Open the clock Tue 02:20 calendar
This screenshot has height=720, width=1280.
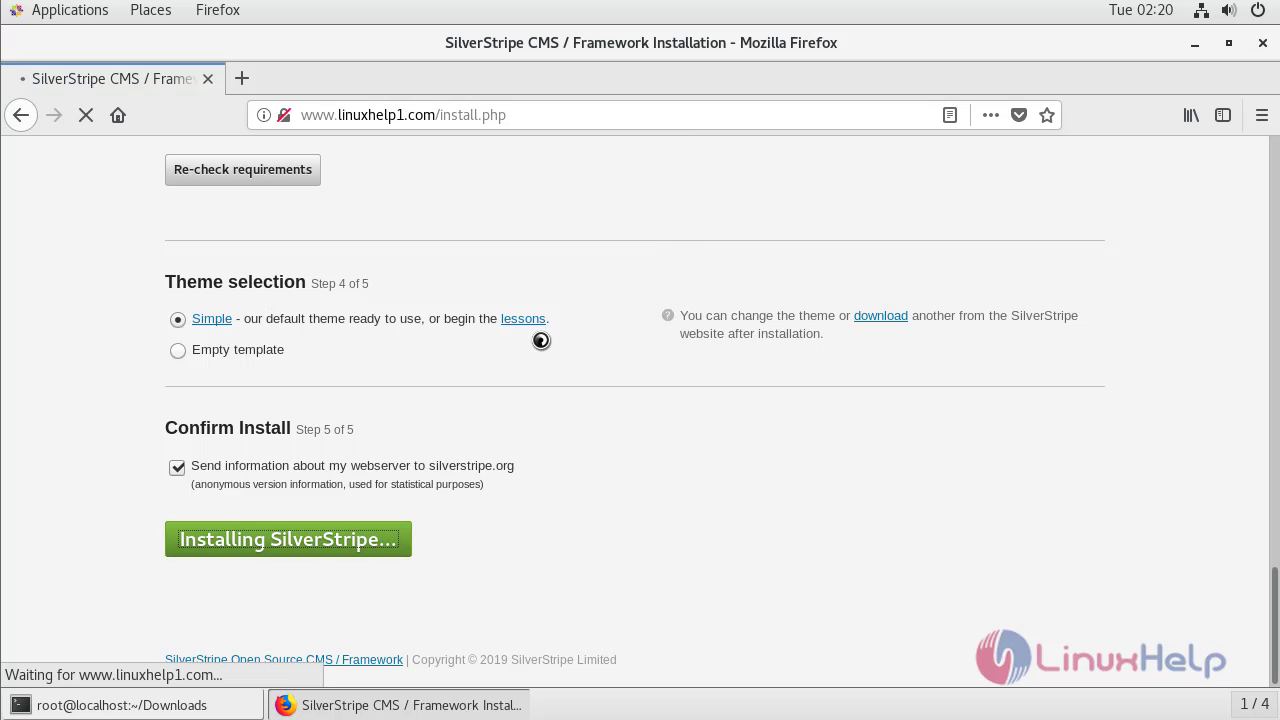tap(1140, 10)
